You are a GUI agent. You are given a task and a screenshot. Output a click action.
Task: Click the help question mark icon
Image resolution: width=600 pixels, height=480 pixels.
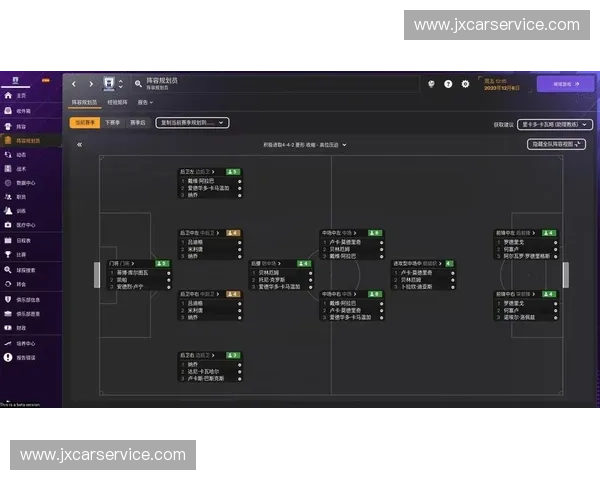[448, 84]
